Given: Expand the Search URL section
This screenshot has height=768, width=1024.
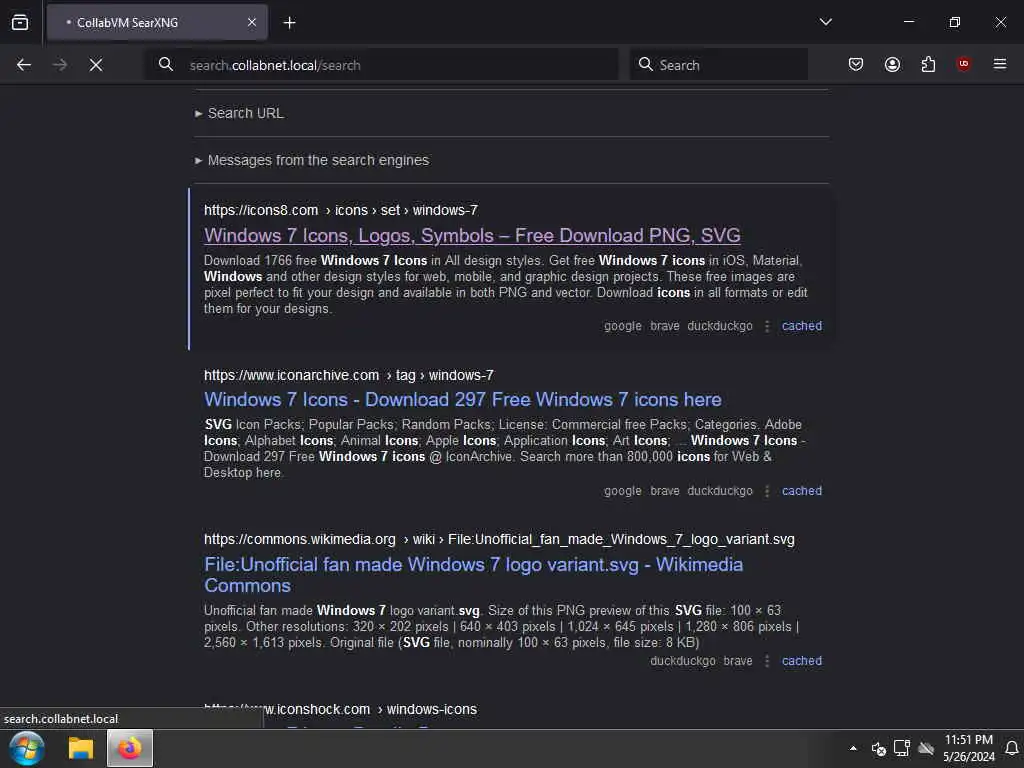Looking at the screenshot, I should tap(239, 113).
